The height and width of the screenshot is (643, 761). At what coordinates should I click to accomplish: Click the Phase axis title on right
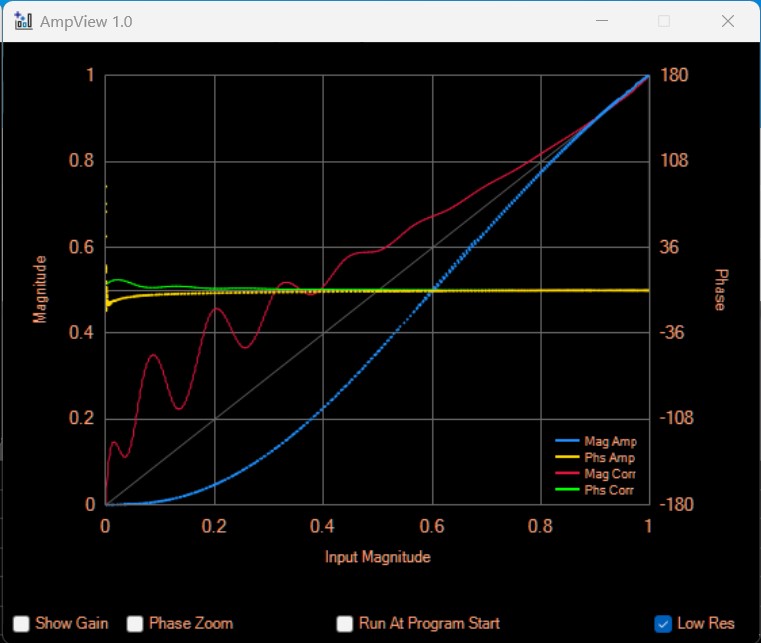(x=720, y=289)
